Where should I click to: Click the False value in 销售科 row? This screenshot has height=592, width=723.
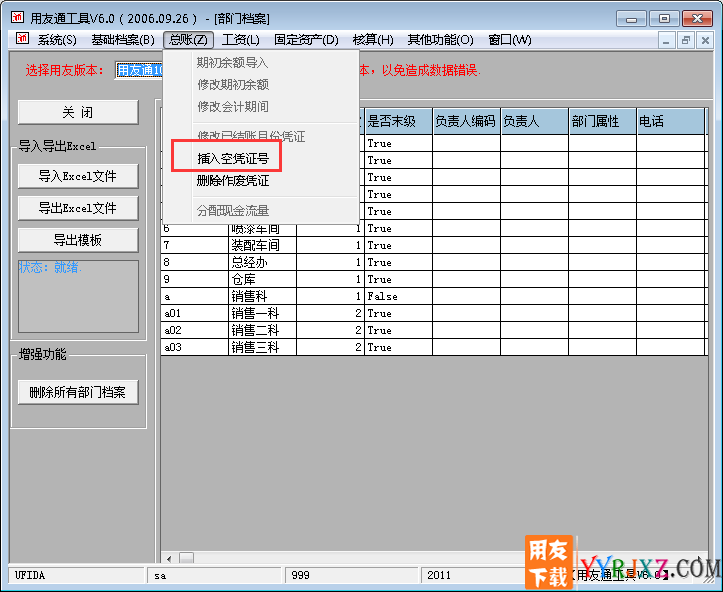click(x=398, y=296)
